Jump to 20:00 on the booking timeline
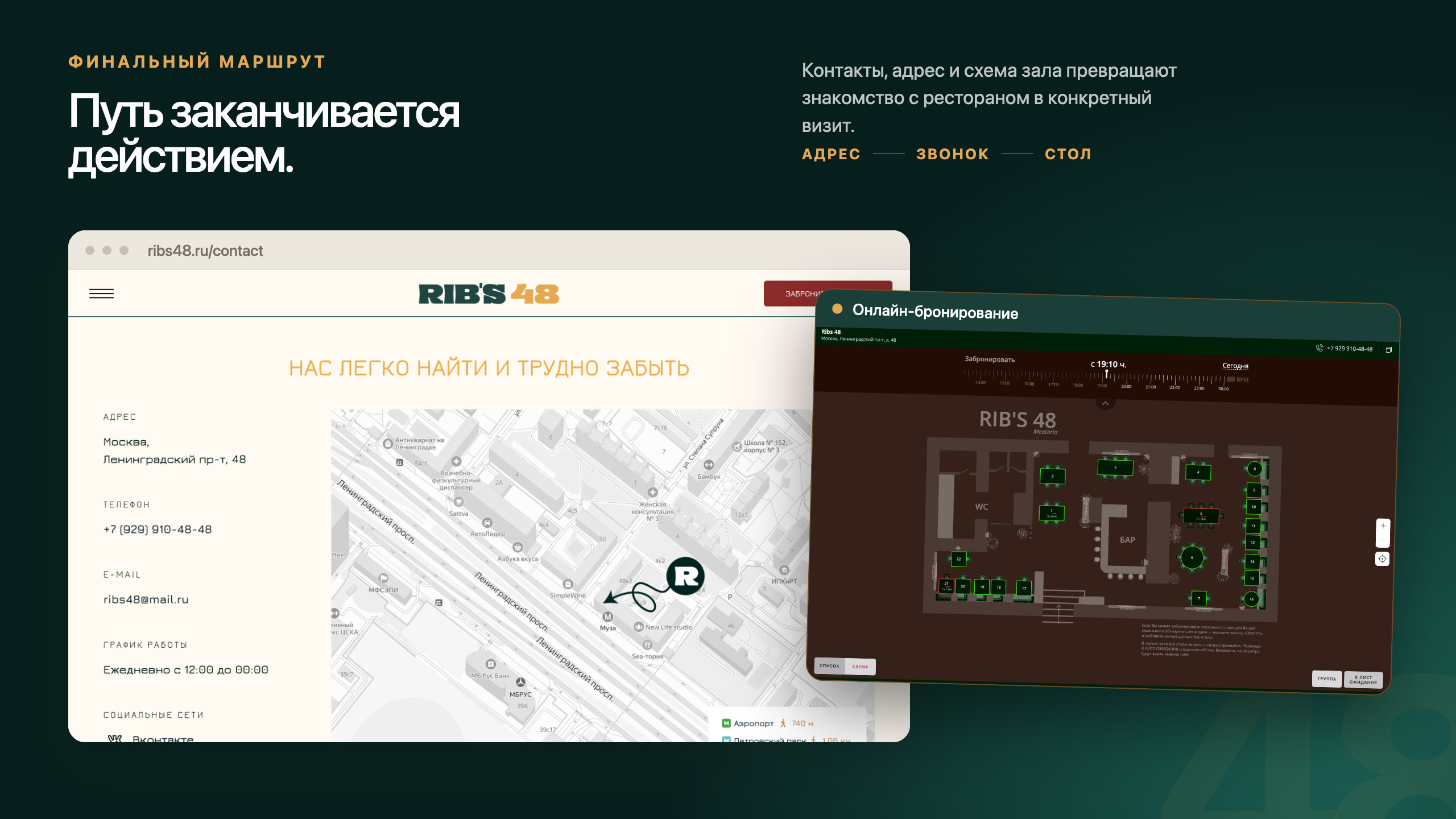 click(1126, 387)
